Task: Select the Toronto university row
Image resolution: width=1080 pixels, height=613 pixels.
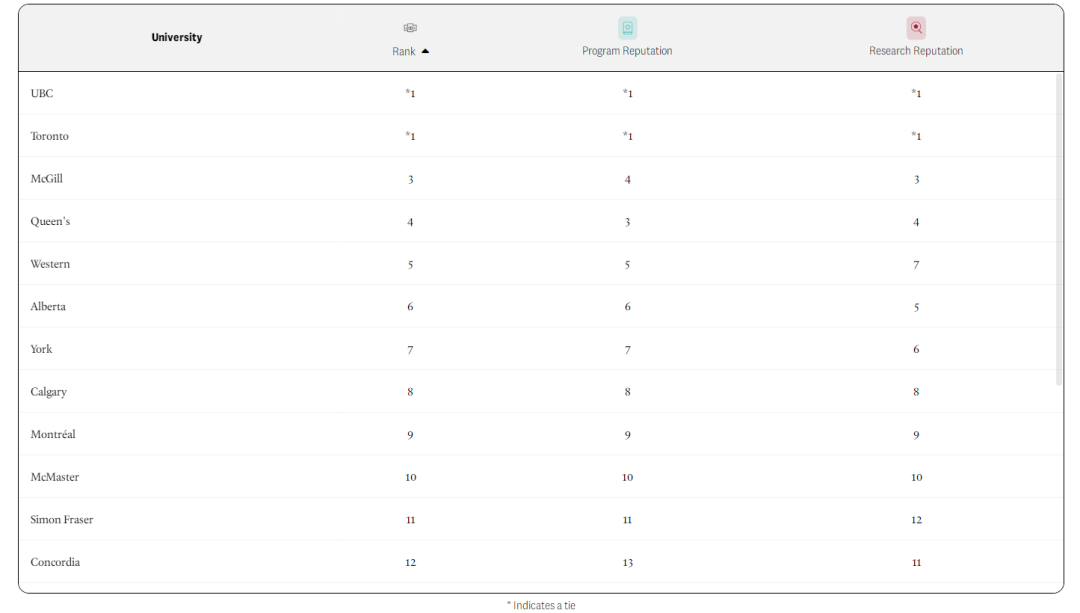Action: (x=49, y=136)
